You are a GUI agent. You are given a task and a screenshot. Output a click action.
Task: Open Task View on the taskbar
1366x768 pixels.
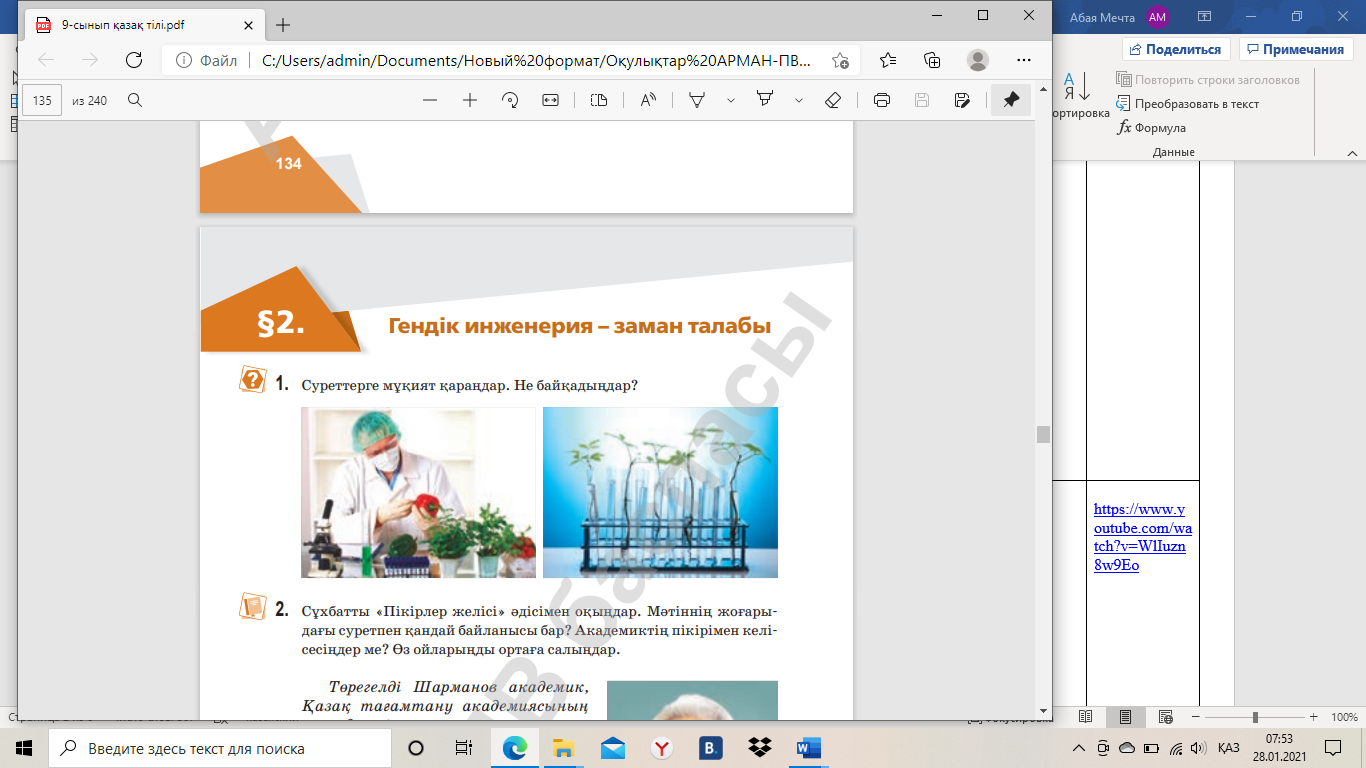coord(463,748)
